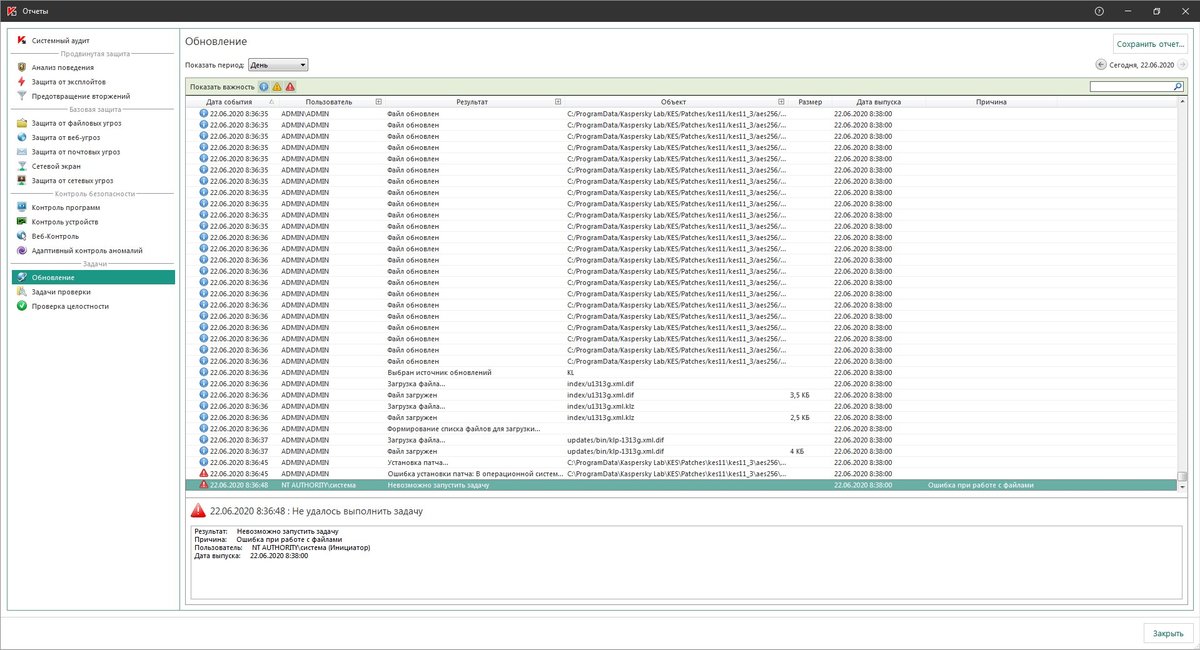The image size is (1200, 650).
Task: Open the Задачи проверки section
Action: point(60,292)
